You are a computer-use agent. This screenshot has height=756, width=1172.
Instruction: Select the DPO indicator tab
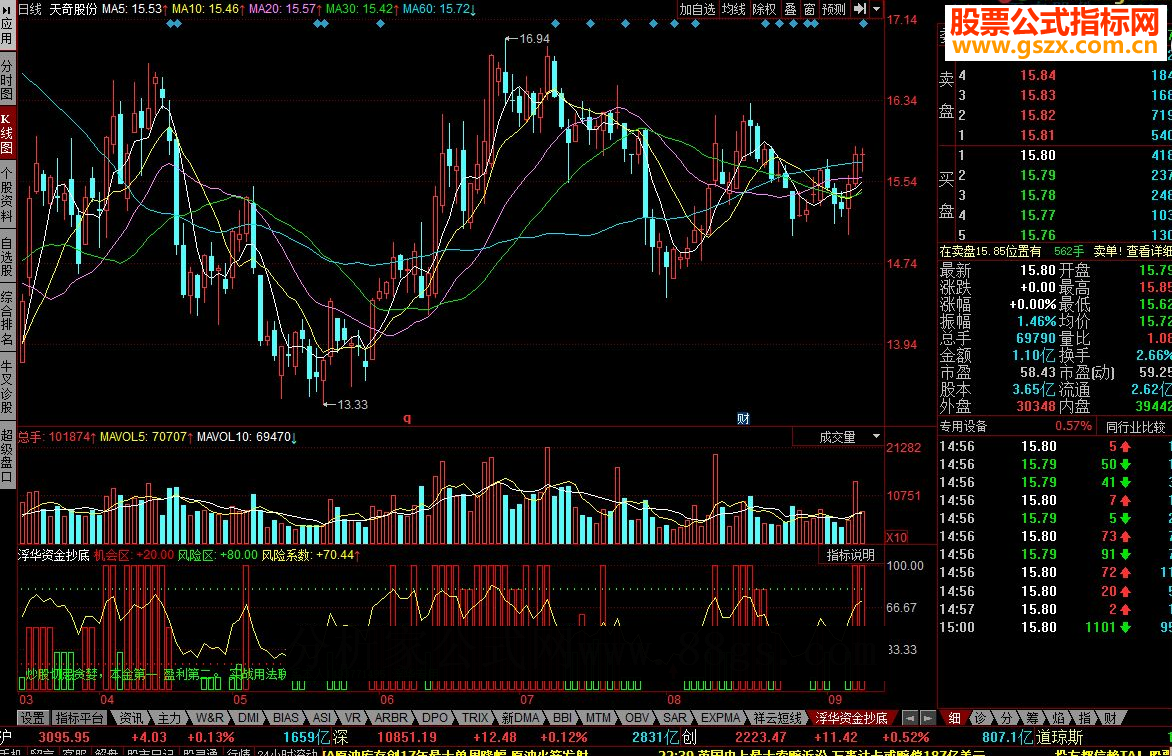[x=435, y=718]
